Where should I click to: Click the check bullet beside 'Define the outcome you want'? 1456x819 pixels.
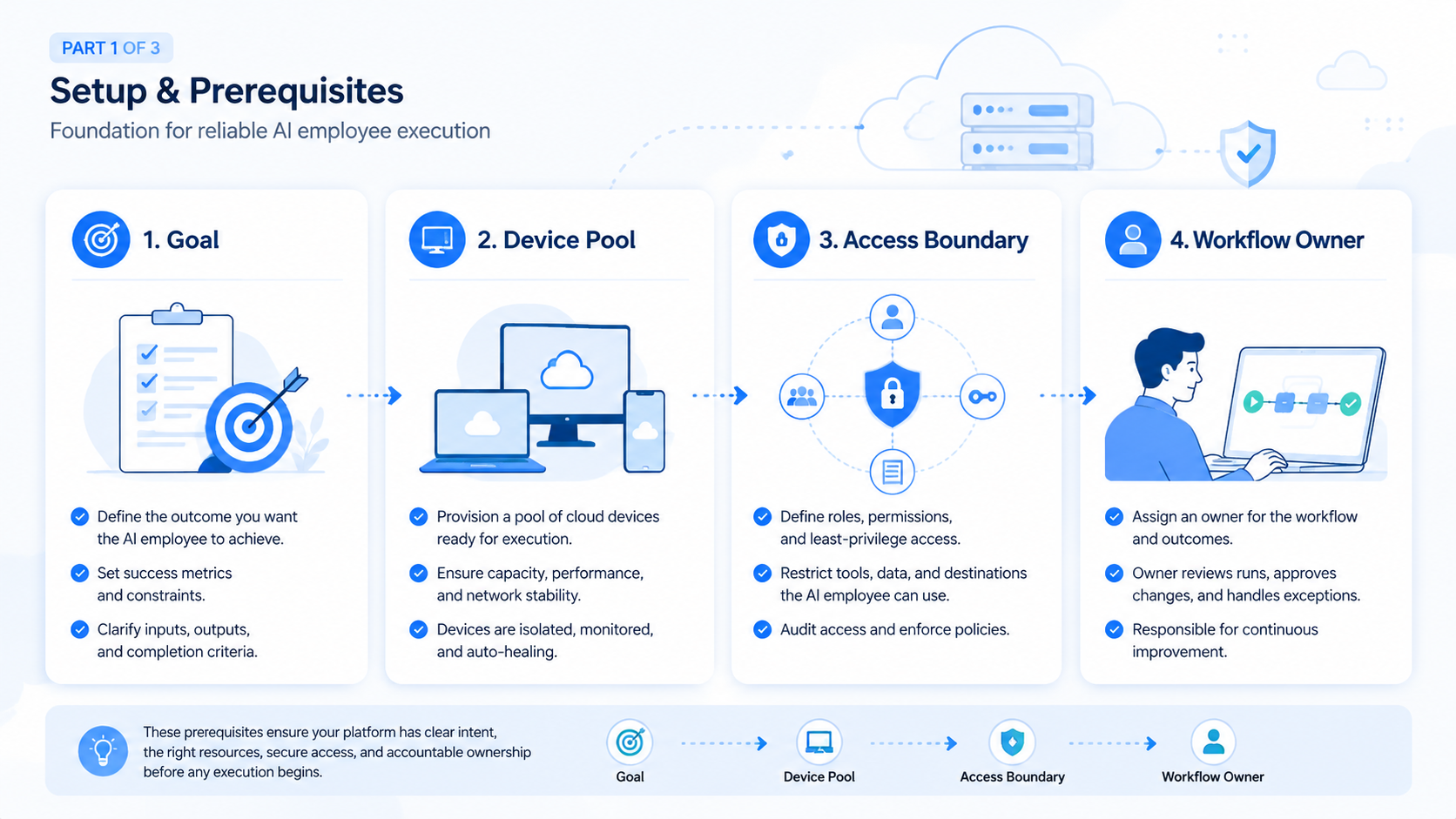pos(79,517)
